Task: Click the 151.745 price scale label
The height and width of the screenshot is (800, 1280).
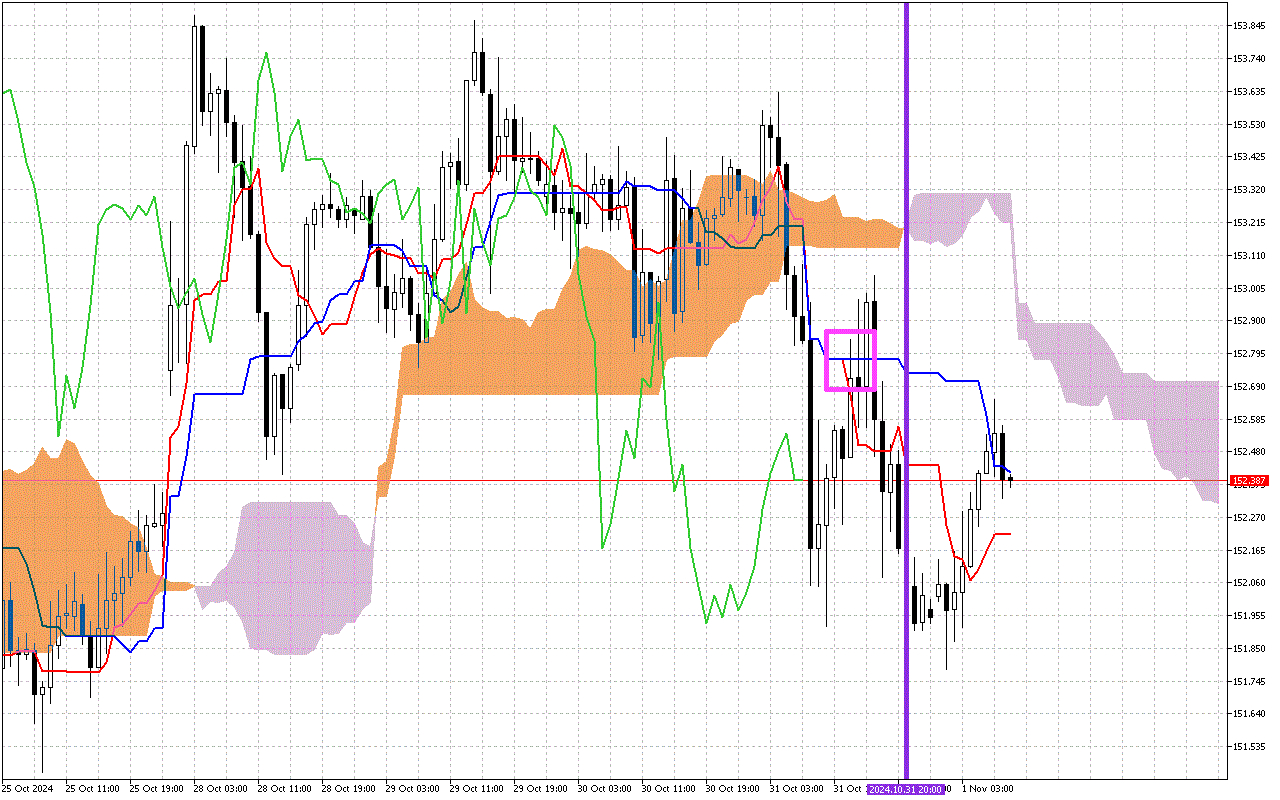Action: [1250, 682]
